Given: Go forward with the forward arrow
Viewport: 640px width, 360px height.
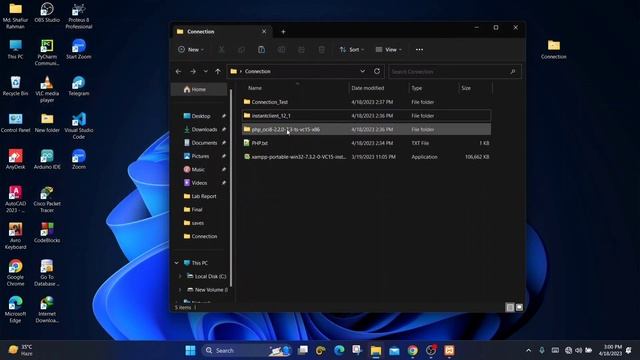Looking at the screenshot, I should pyautogui.click(x=193, y=71).
